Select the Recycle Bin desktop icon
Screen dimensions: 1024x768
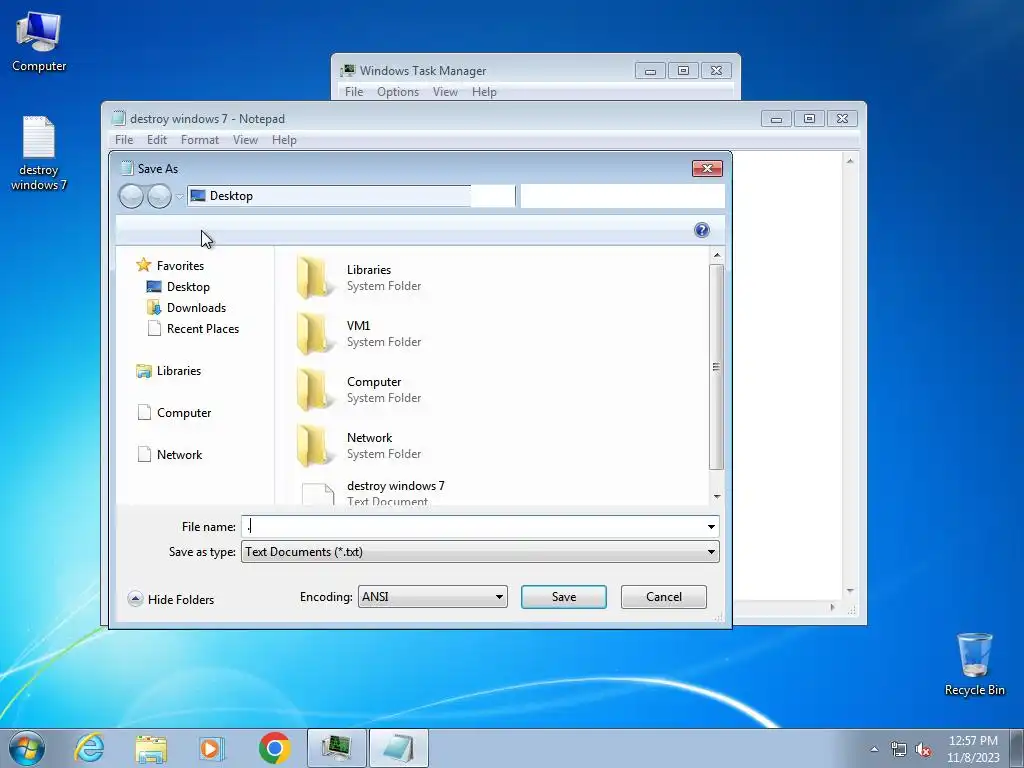coord(974,664)
